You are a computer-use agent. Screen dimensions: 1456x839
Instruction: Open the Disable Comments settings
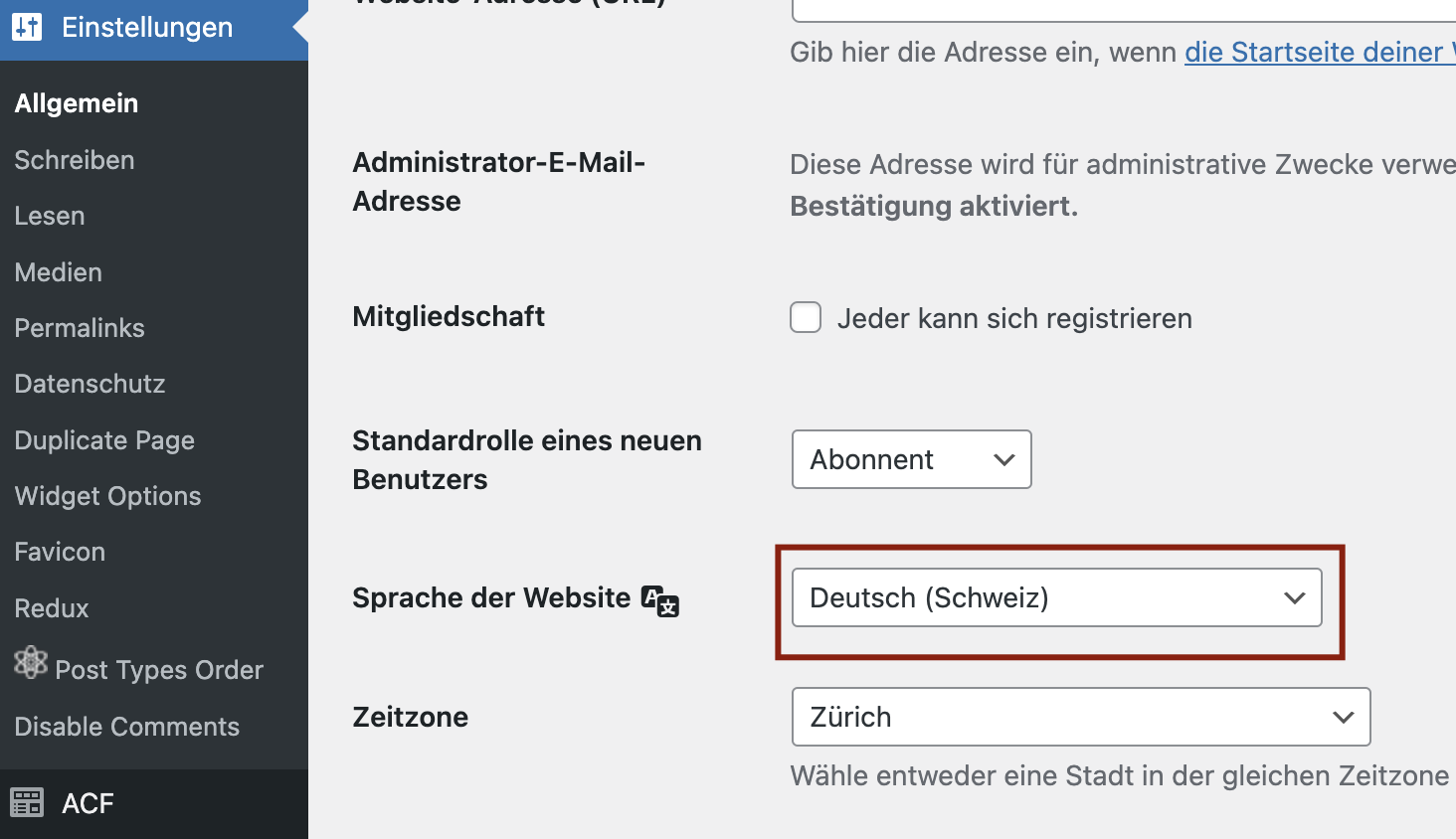(x=127, y=727)
